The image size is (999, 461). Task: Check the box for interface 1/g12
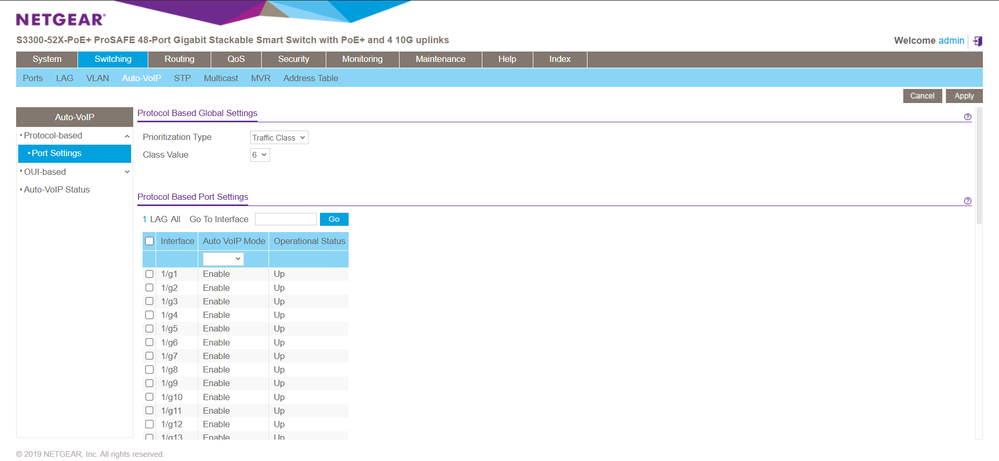[149, 424]
